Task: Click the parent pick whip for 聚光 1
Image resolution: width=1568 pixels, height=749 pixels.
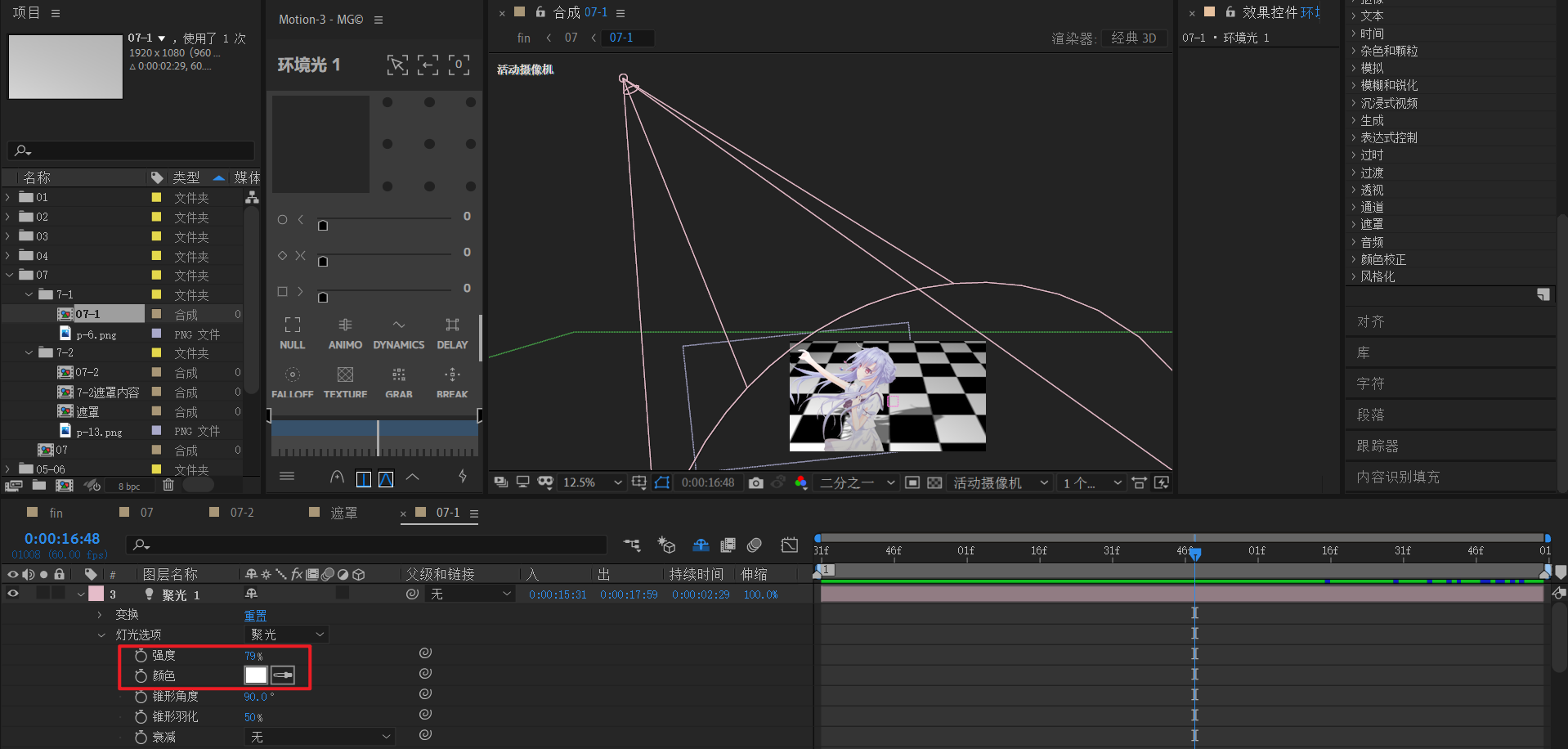Action: (412, 594)
